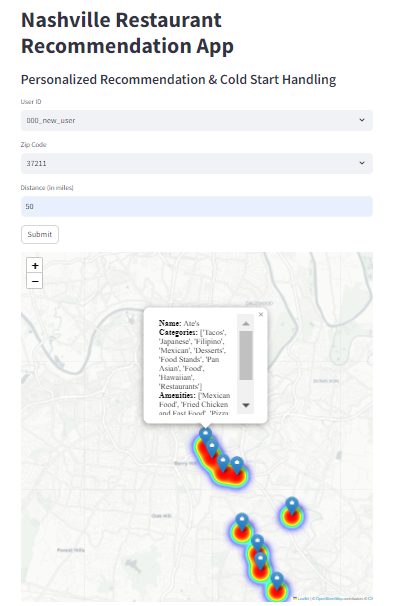The image size is (394, 606).
Task: Click popup scrollbar up arrow
Action: pyautogui.click(x=246, y=323)
